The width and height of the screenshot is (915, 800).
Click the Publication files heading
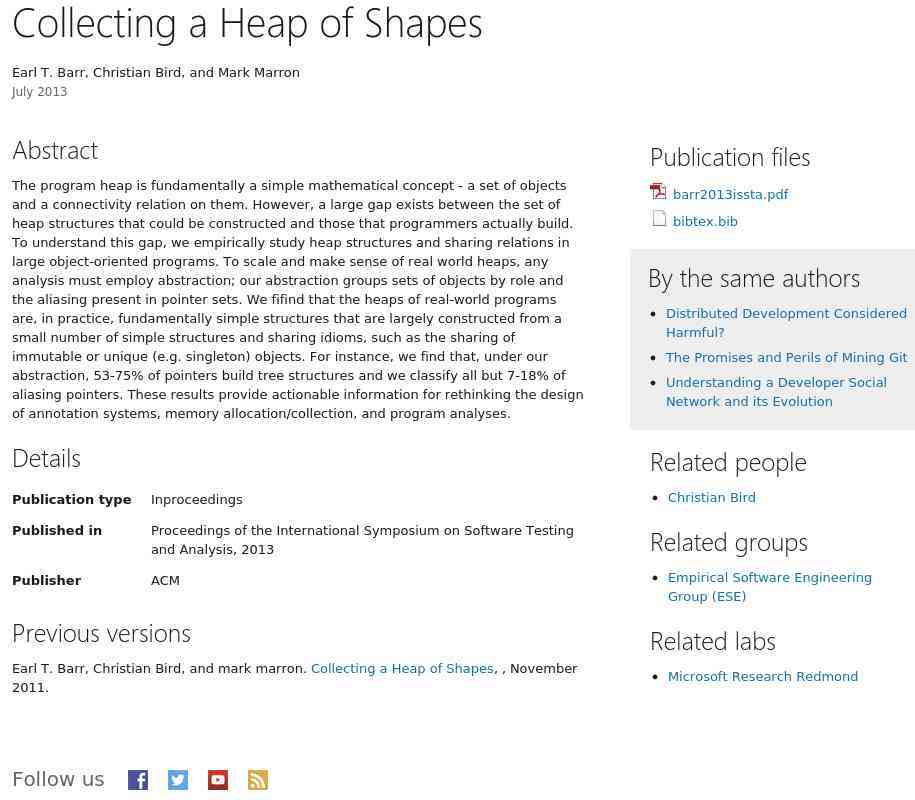click(730, 157)
